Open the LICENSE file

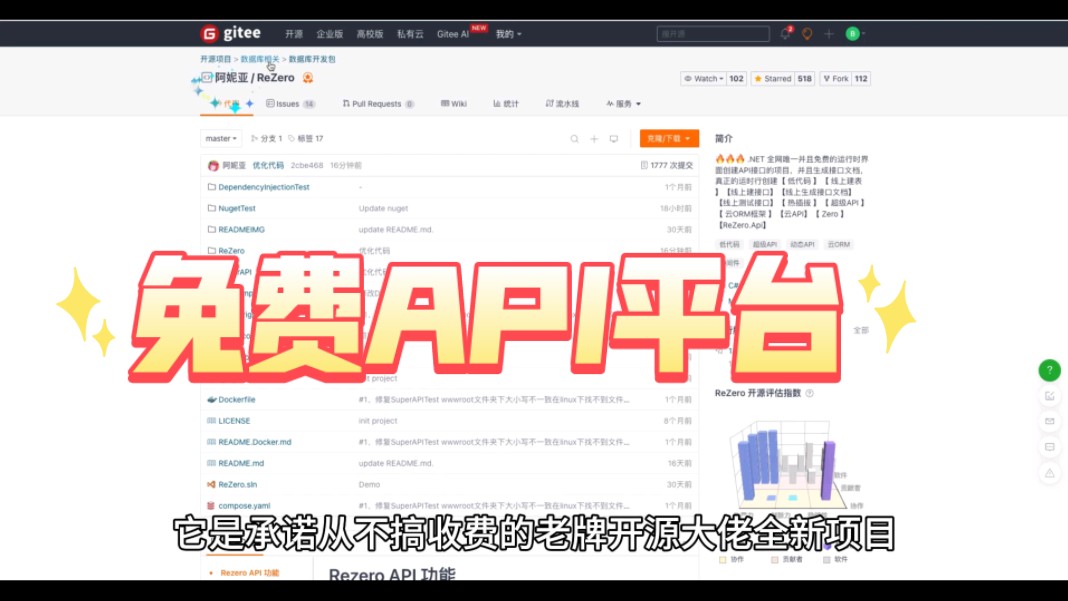[x=234, y=421]
